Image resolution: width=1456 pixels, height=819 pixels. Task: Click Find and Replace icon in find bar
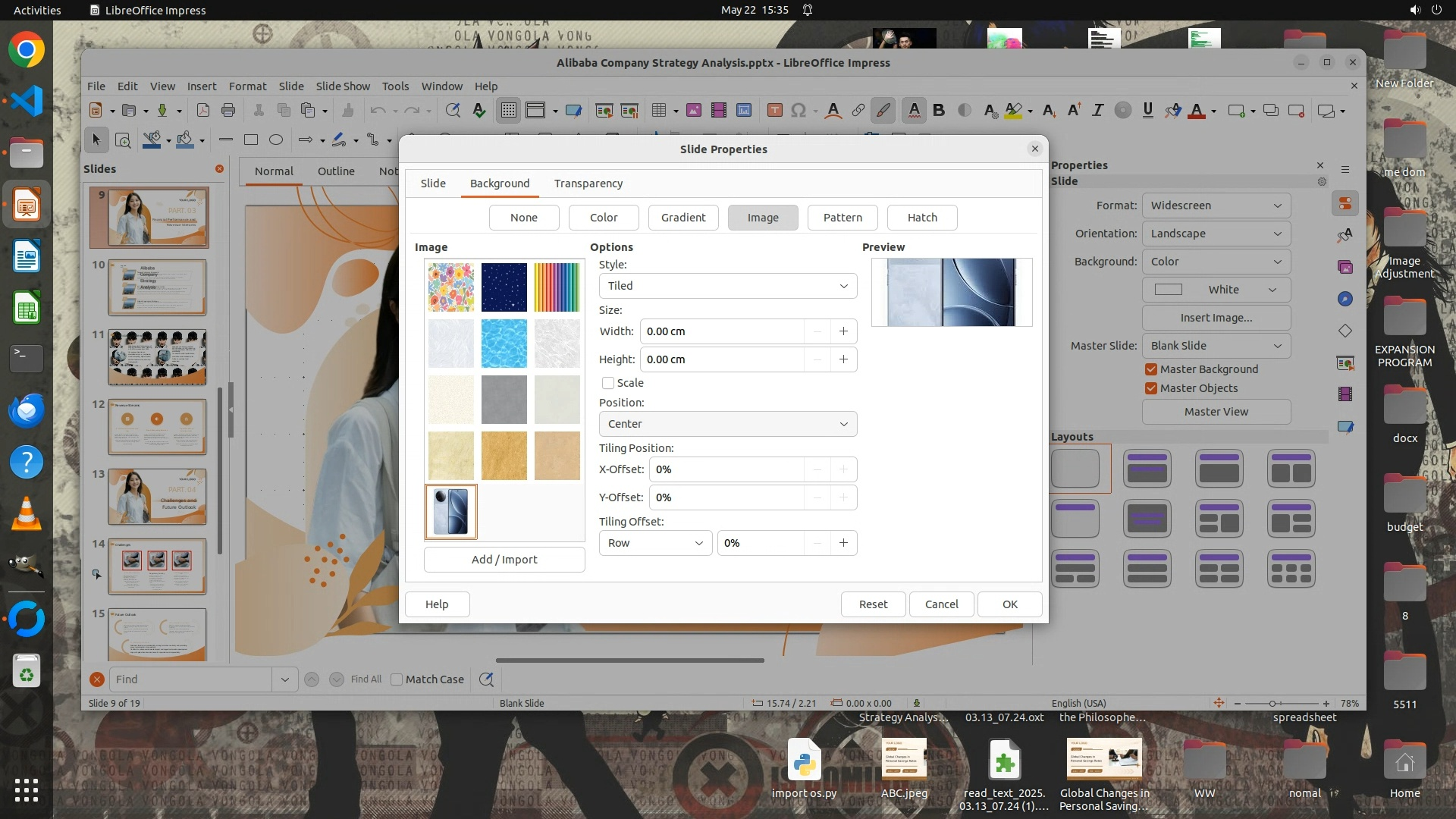[486, 679]
